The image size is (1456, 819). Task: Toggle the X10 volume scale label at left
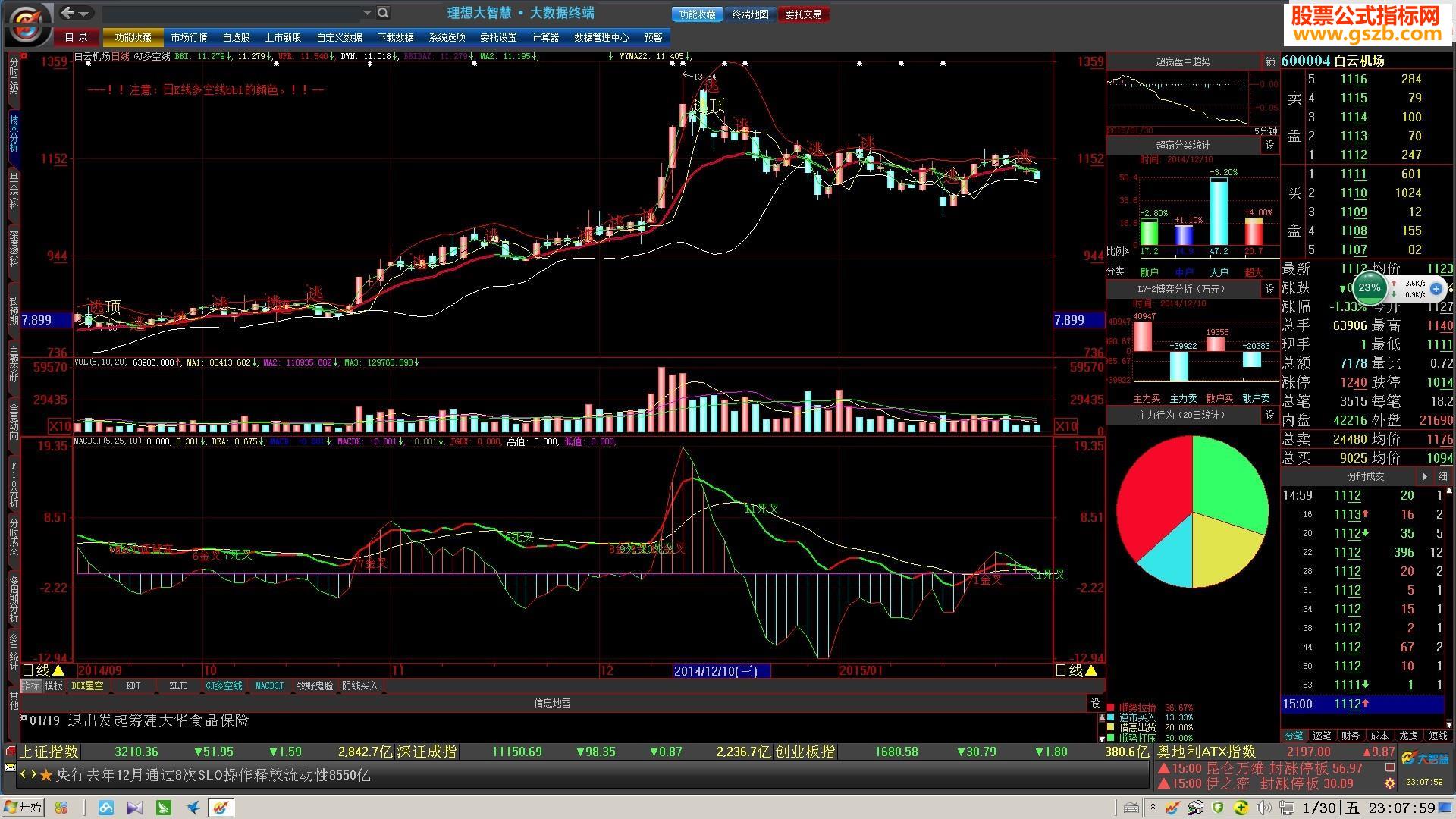tap(61, 425)
